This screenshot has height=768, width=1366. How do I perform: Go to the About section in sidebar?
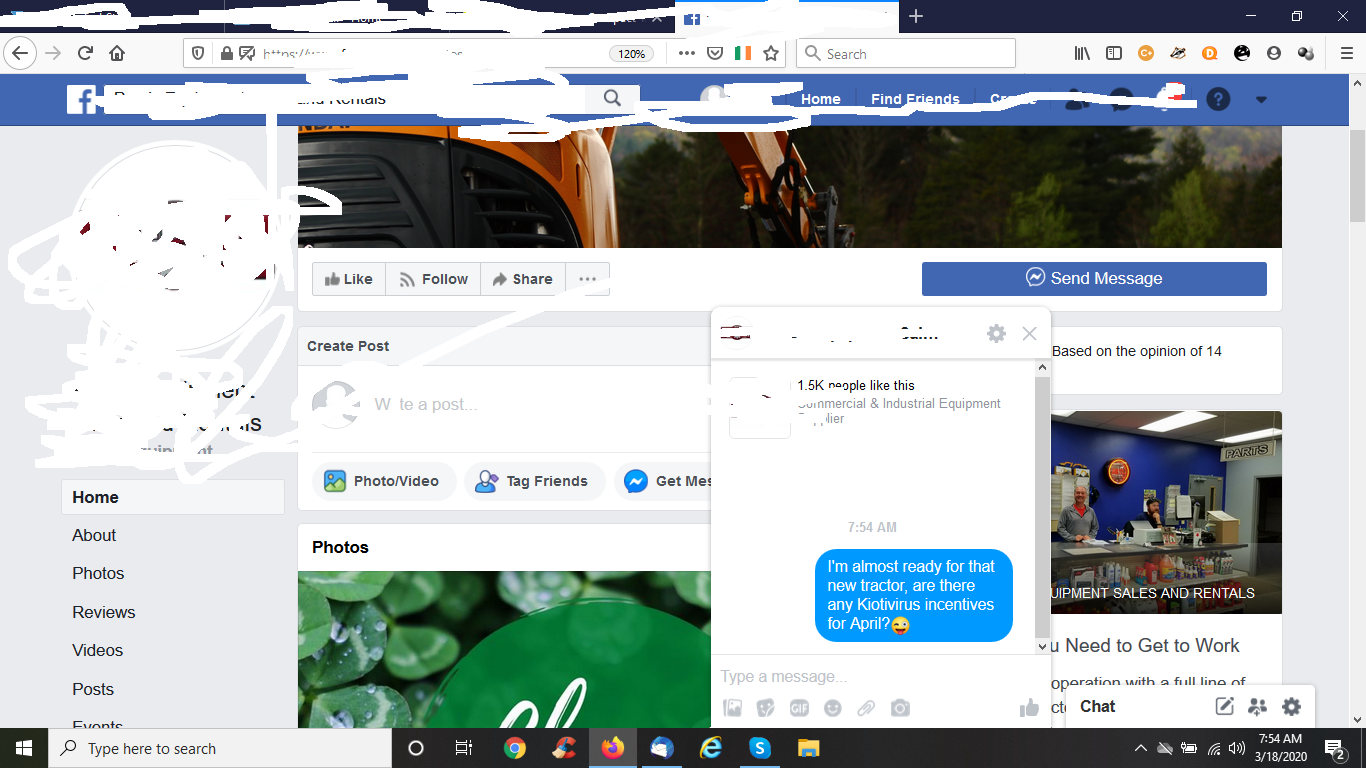pos(94,536)
